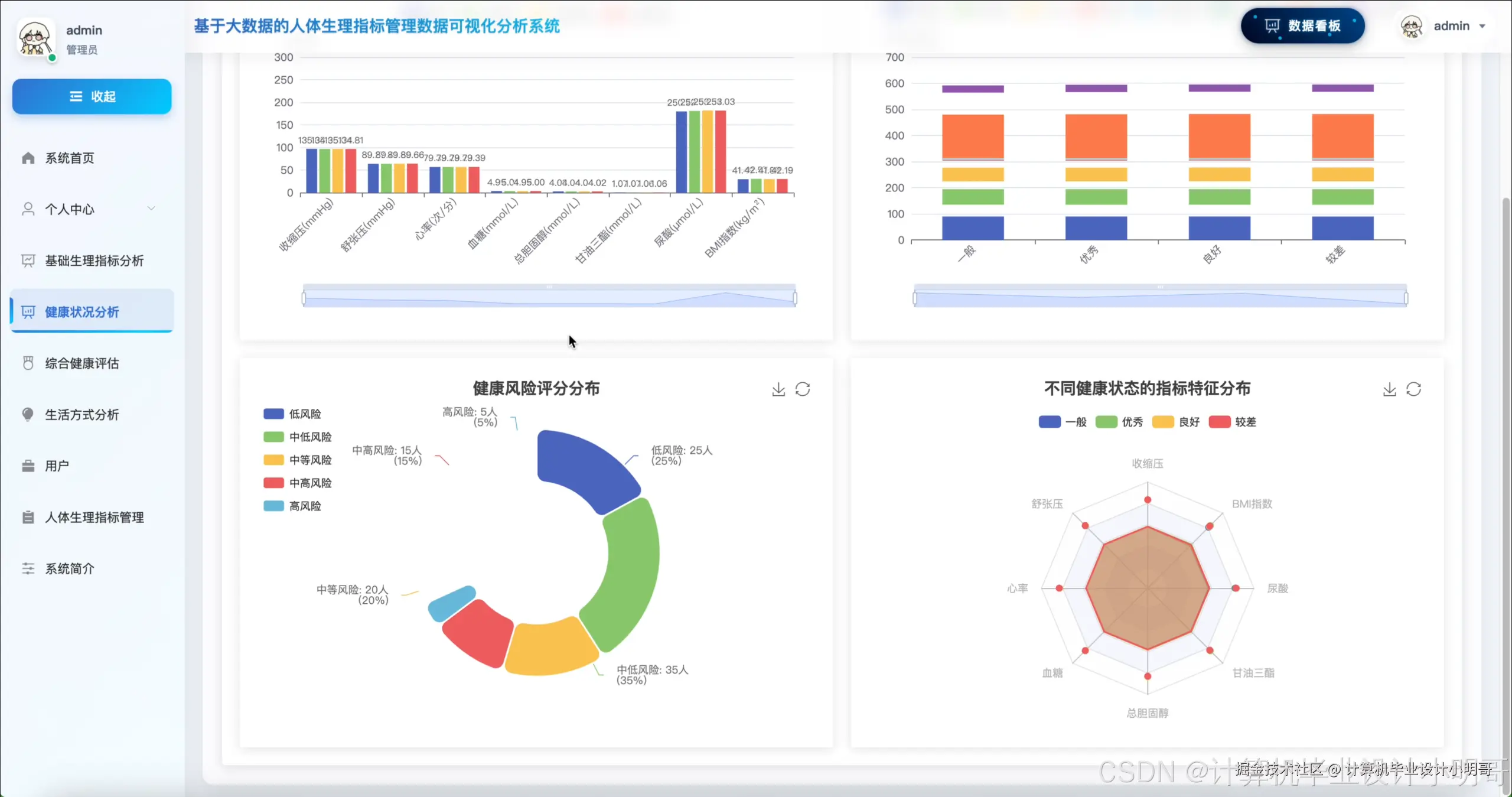1512x797 pixels.
Task: Open the 数据看板 dashboard button
Action: (x=1302, y=26)
